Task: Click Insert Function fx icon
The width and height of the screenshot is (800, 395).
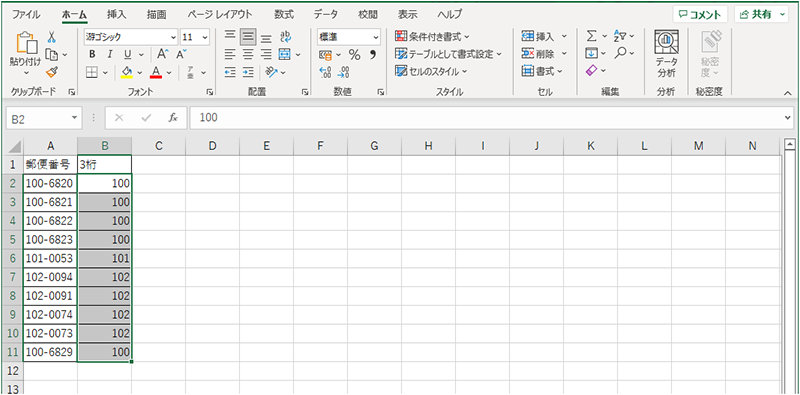Action: point(173,118)
